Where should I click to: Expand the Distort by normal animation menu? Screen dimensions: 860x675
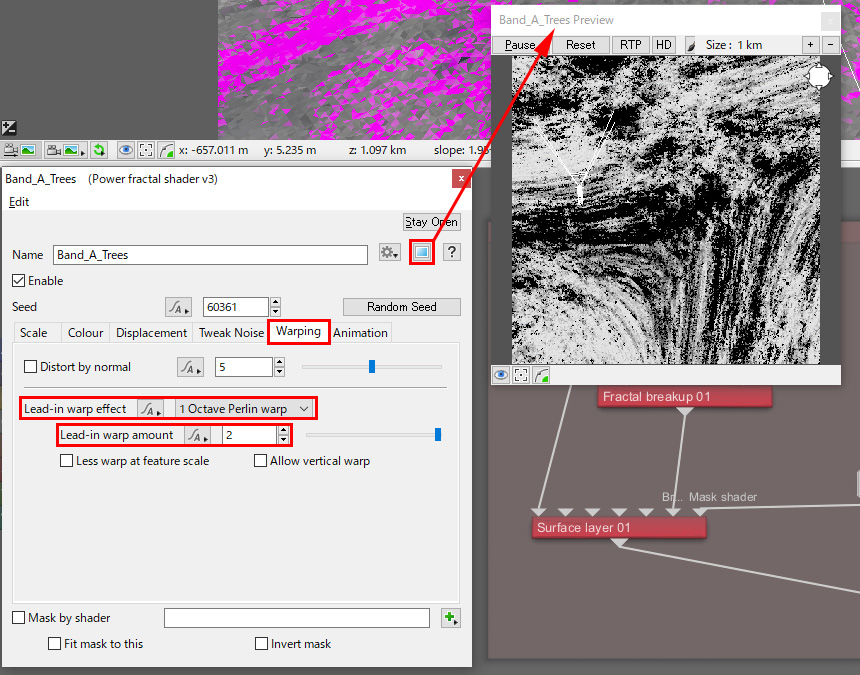[x=190, y=367]
